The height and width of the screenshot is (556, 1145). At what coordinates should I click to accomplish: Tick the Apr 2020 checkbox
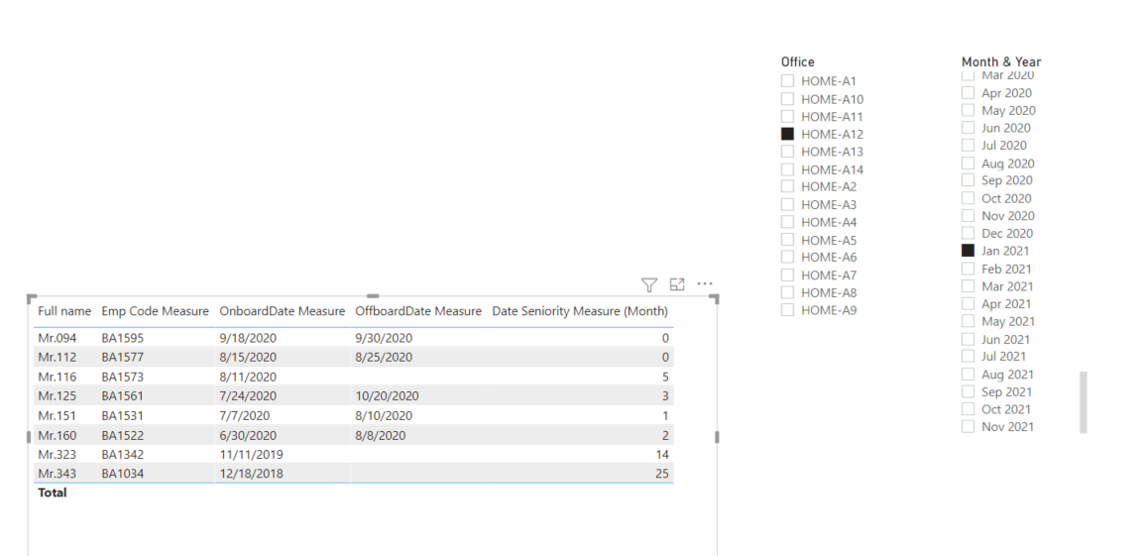968,92
